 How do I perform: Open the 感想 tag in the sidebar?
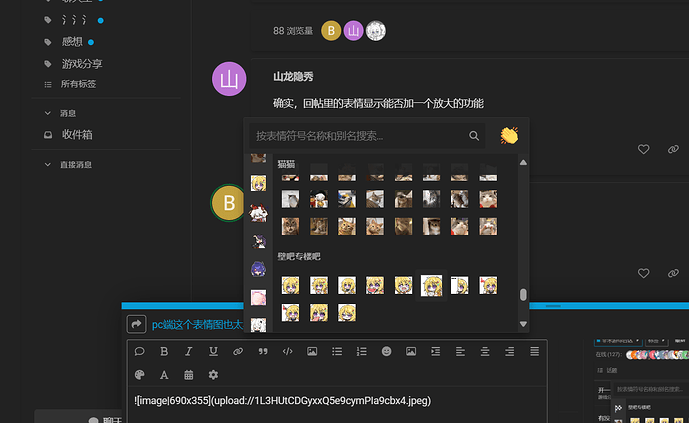[72, 42]
